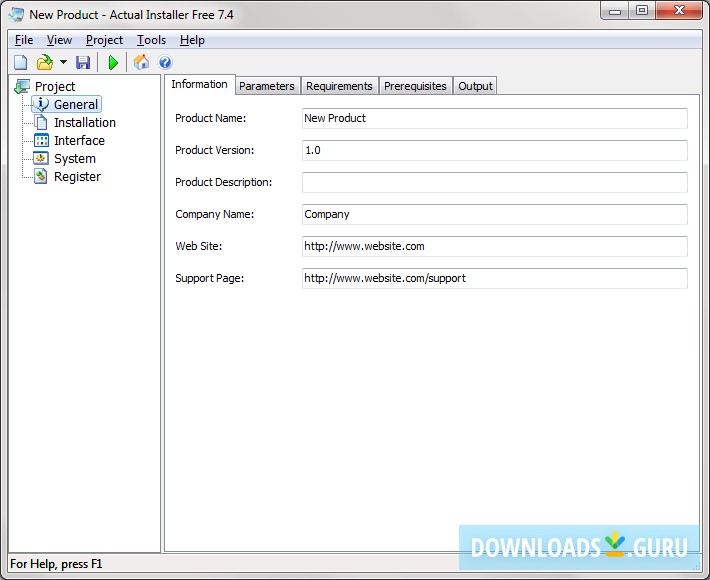The height and width of the screenshot is (580, 710).
Task: Create a new project with toolbar icon
Action: (x=20, y=62)
